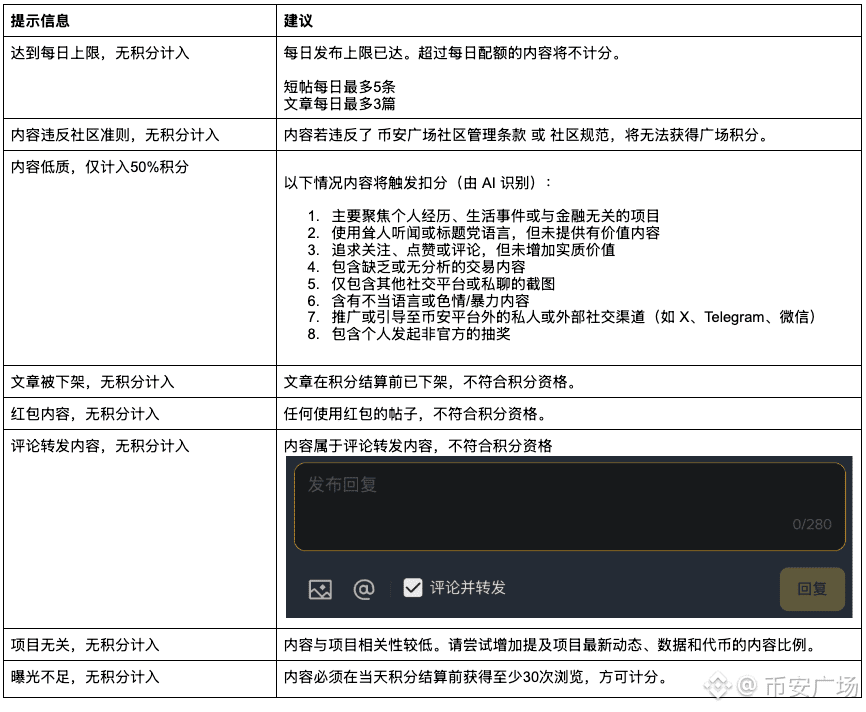Click the 短帖每日最多5条 line
Image resolution: width=866 pixels, height=712 pixels.
[x=339, y=87]
